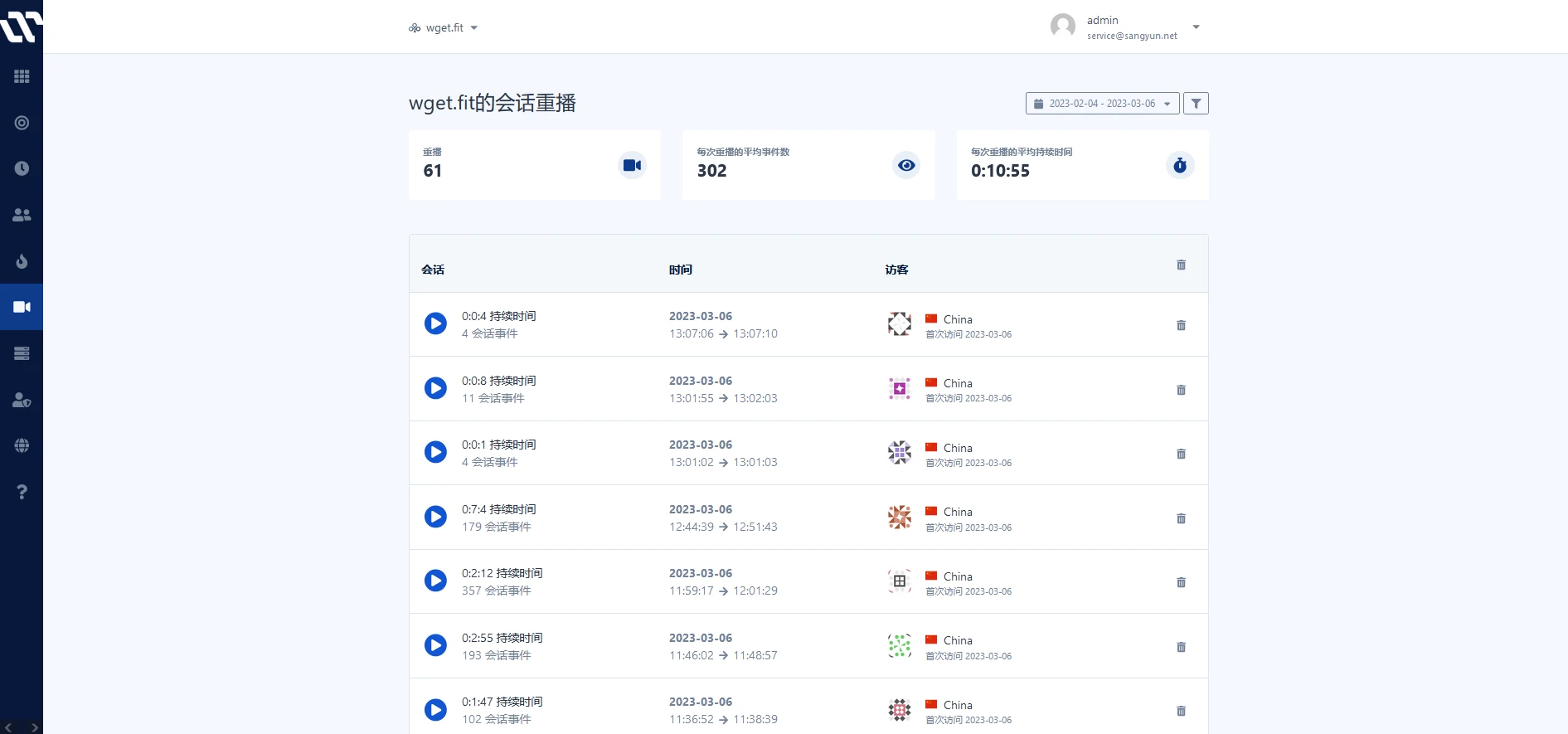1568x734 pixels.
Task: Expand the wget.fit website dropdown
Action: [x=444, y=28]
